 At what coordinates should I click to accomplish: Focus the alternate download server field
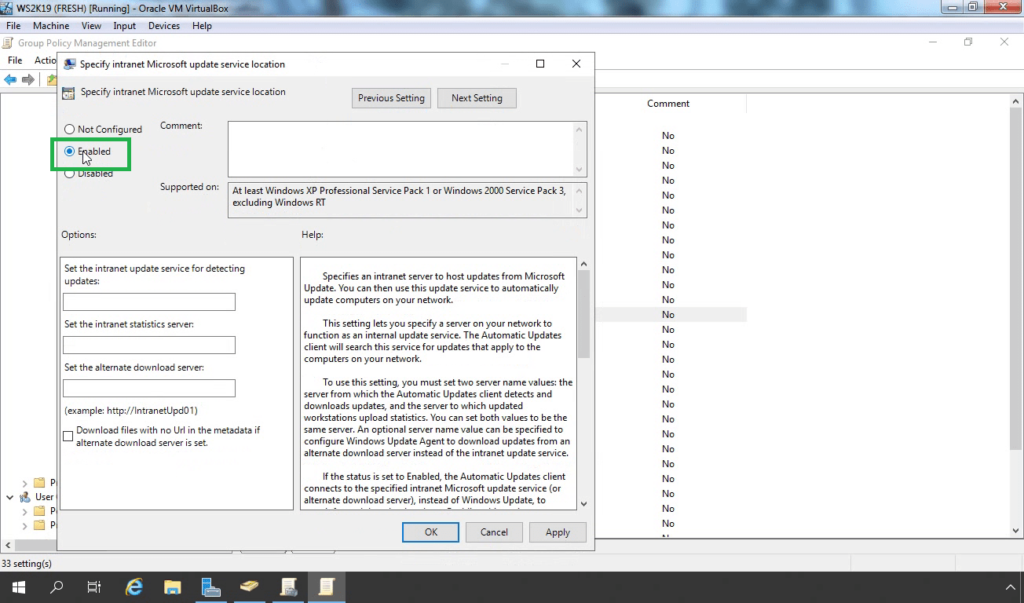[x=150, y=388]
